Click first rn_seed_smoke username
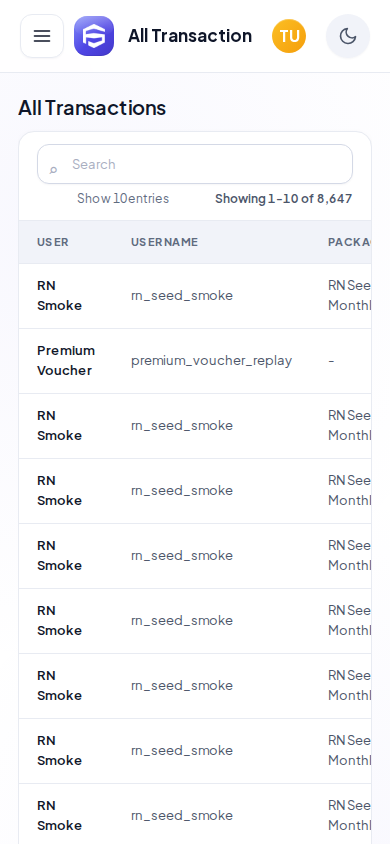This screenshot has height=844, width=390. click(182, 296)
